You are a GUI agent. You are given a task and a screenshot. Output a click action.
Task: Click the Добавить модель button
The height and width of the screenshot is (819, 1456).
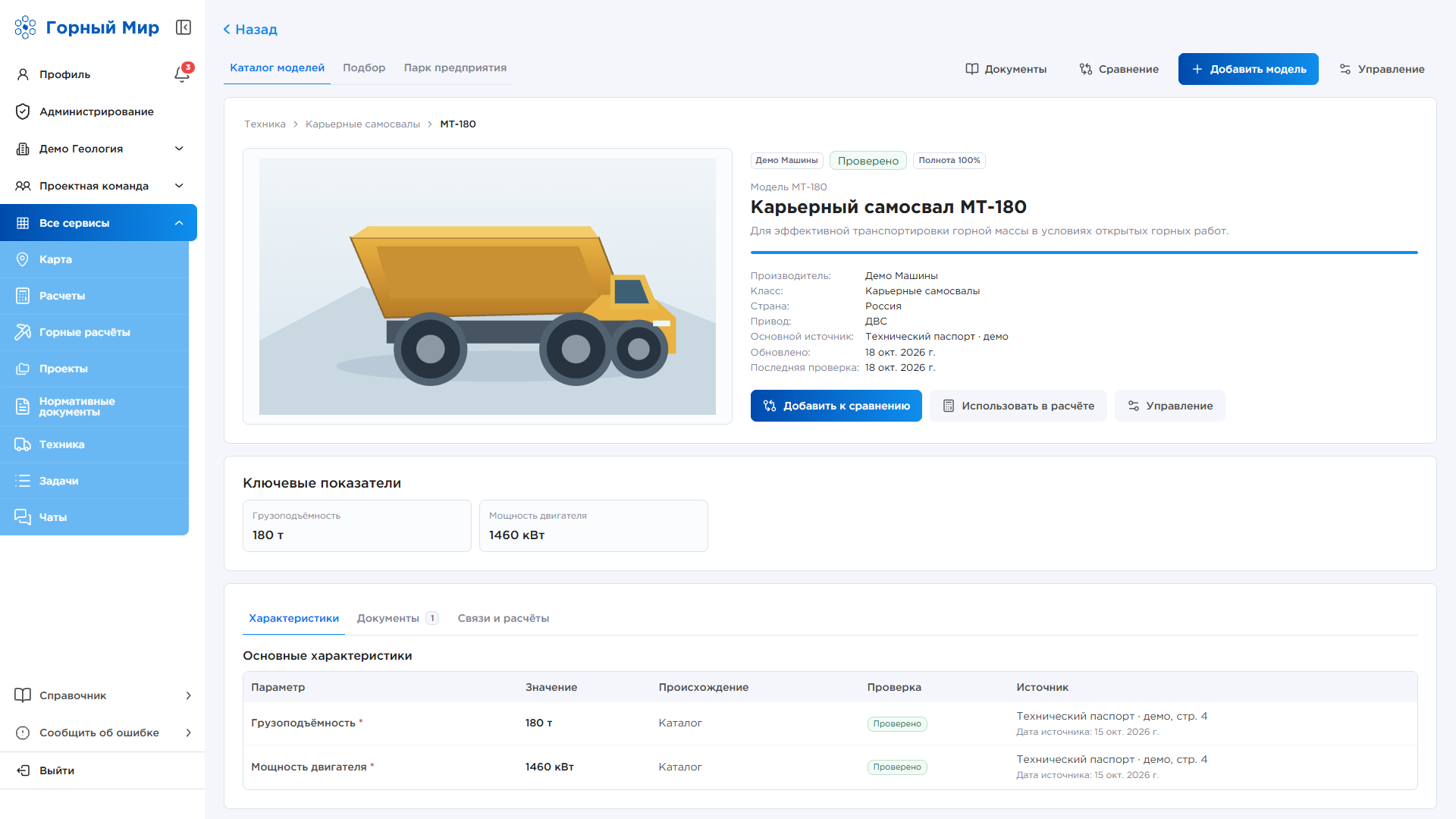pos(1248,69)
